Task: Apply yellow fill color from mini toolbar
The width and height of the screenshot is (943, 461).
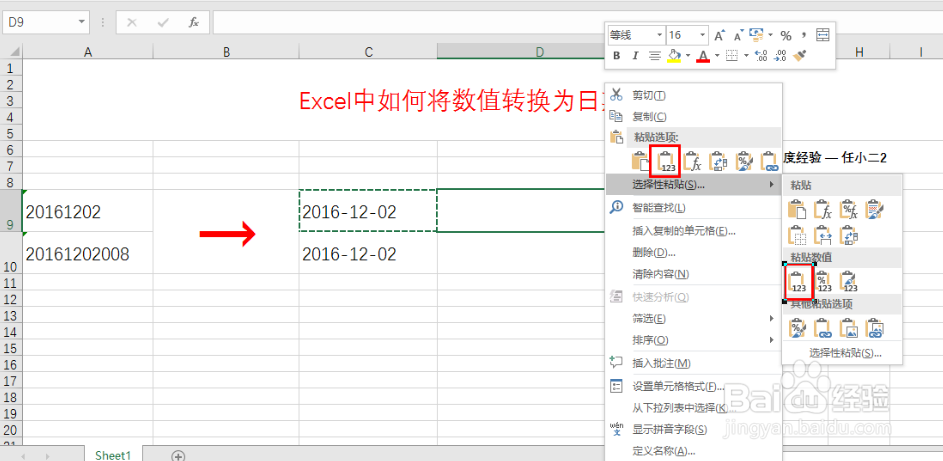Action: 674,55
